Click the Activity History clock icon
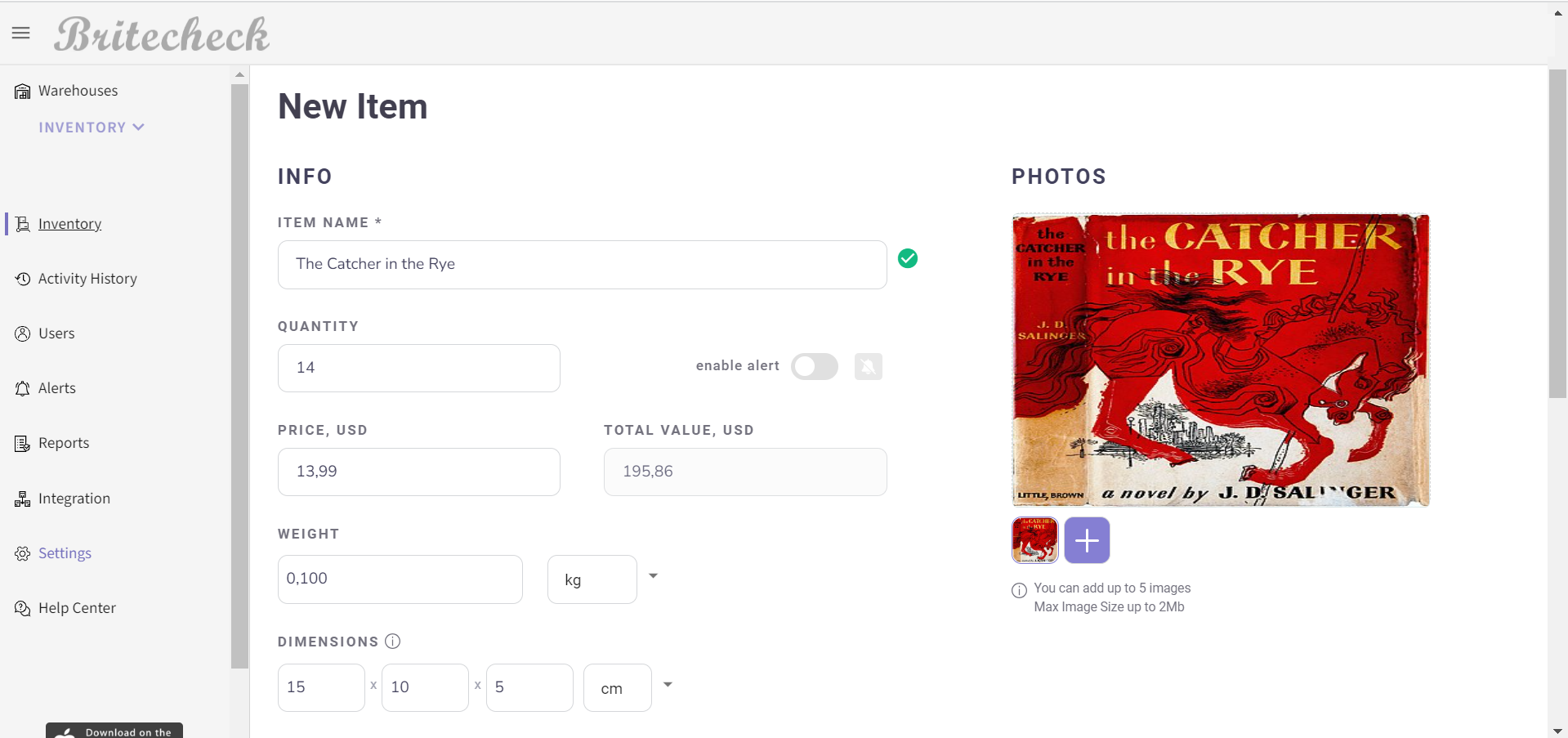The image size is (1568, 738). [23, 279]
